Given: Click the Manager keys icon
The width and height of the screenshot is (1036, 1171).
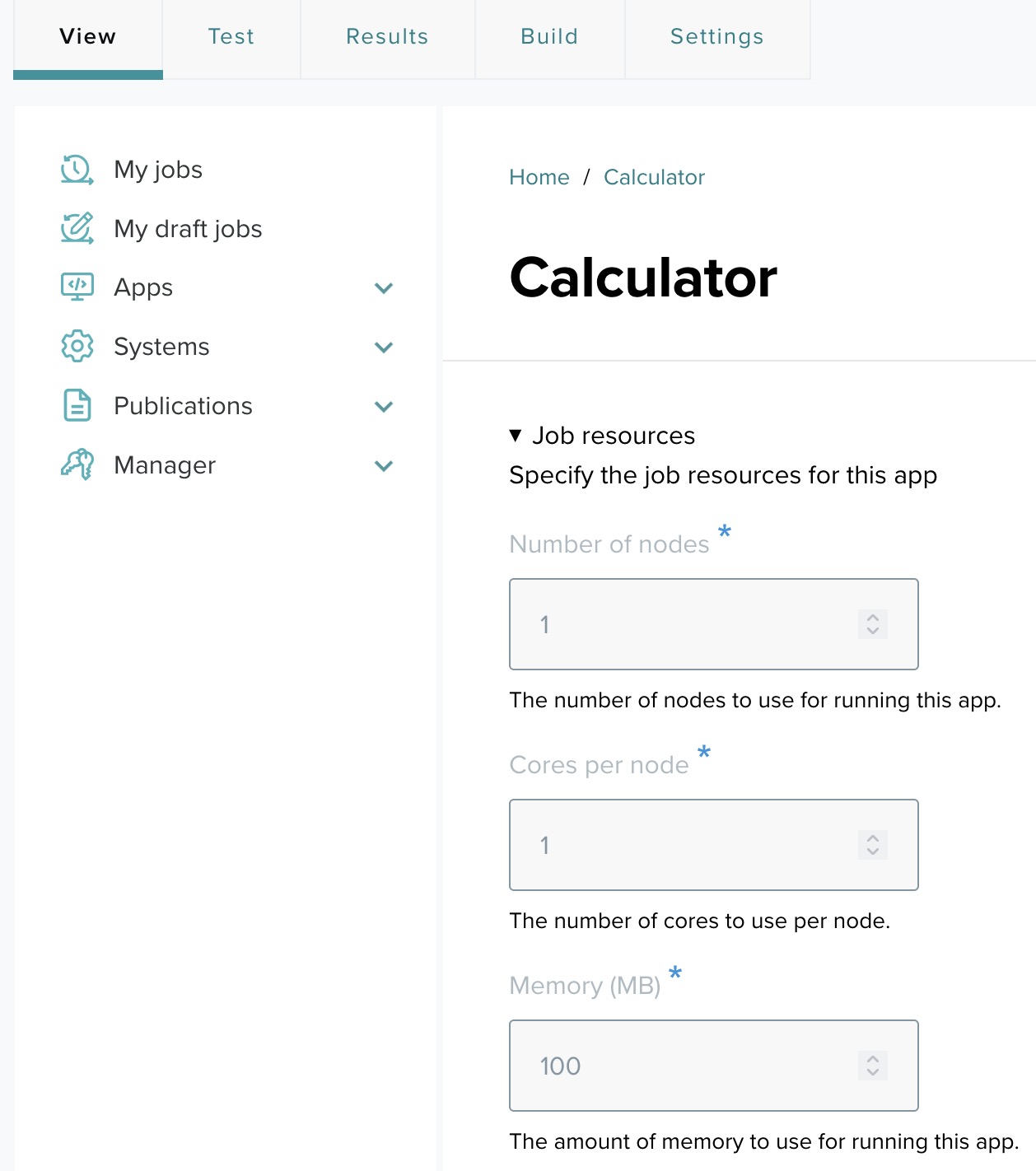Looking at the screenshot, I should [x=77, y=465].
